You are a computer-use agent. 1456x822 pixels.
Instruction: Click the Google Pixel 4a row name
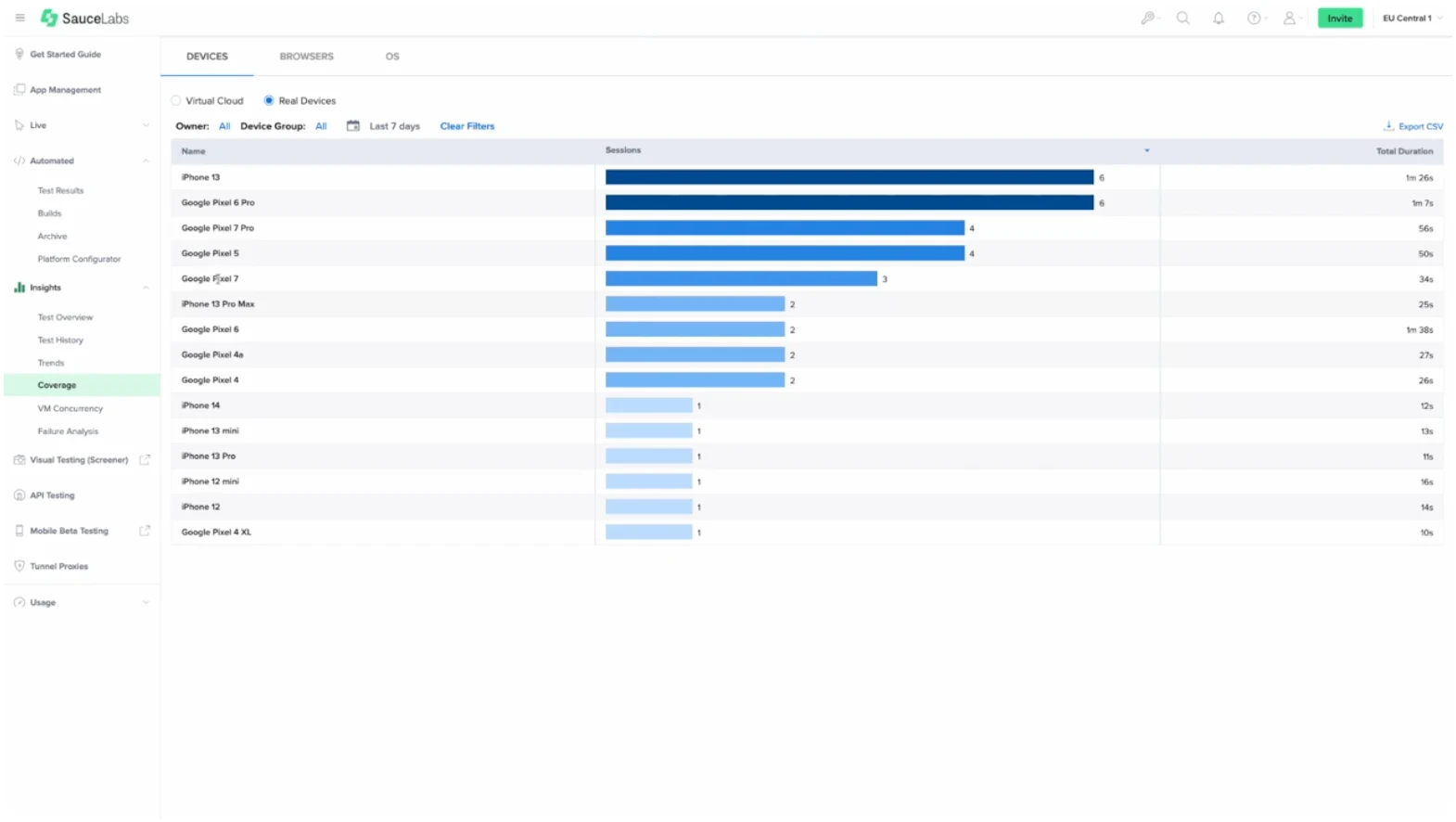click(x=212, y=354)
